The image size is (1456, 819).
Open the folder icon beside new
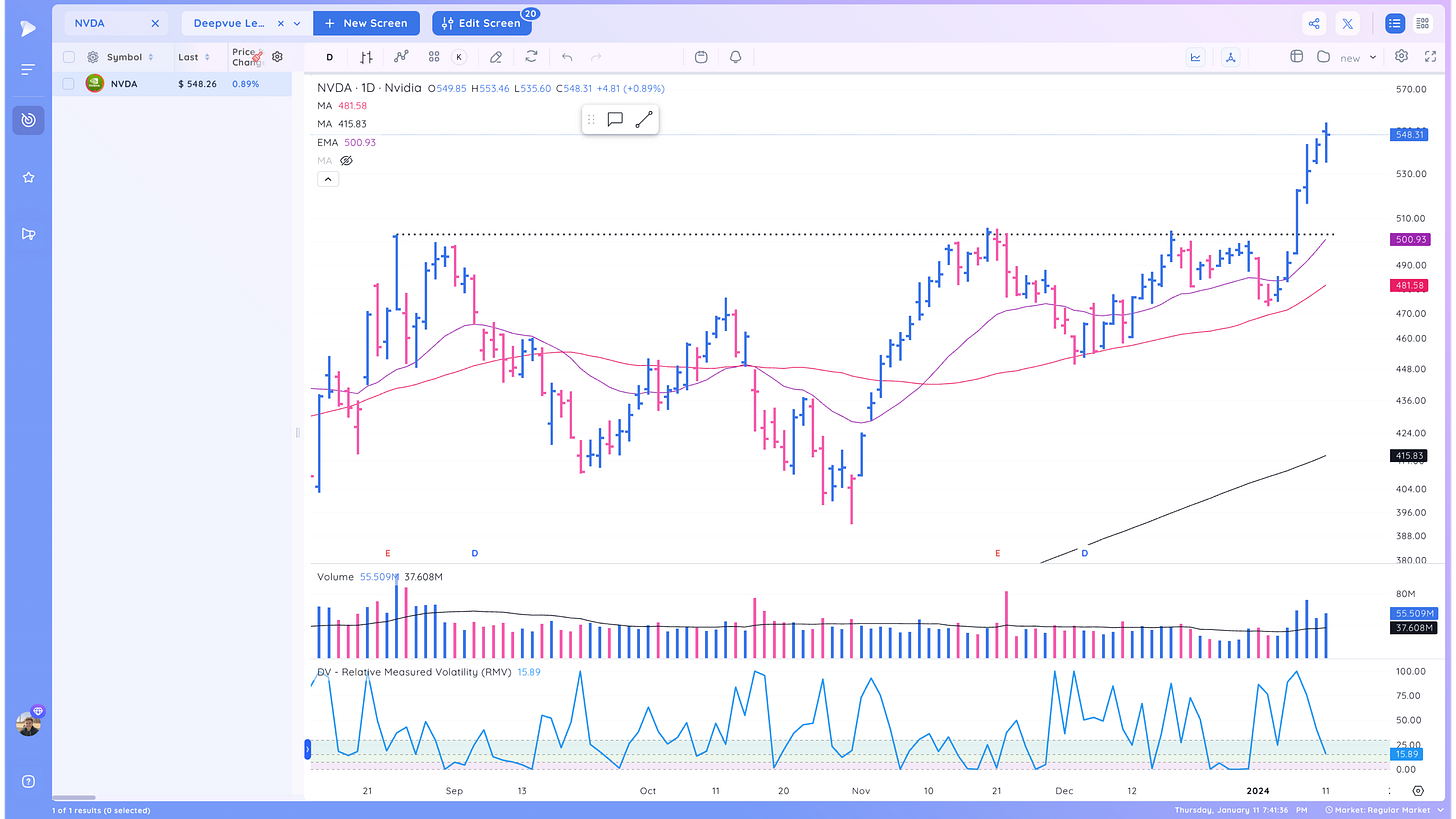coord(1323,57)
